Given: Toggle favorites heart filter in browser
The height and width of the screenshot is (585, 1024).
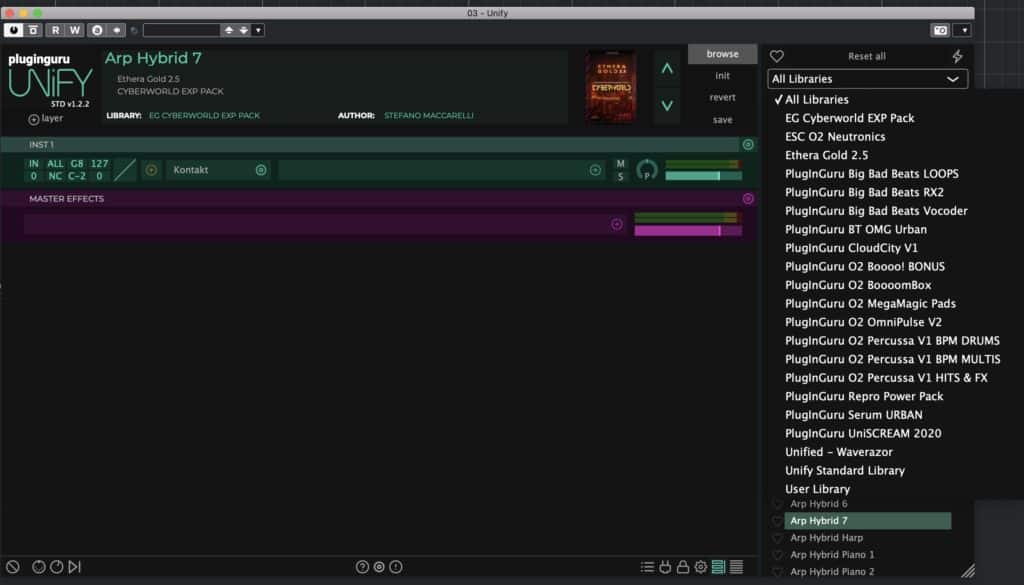Looking at the screenshot, I should click(x=776, y=56).
